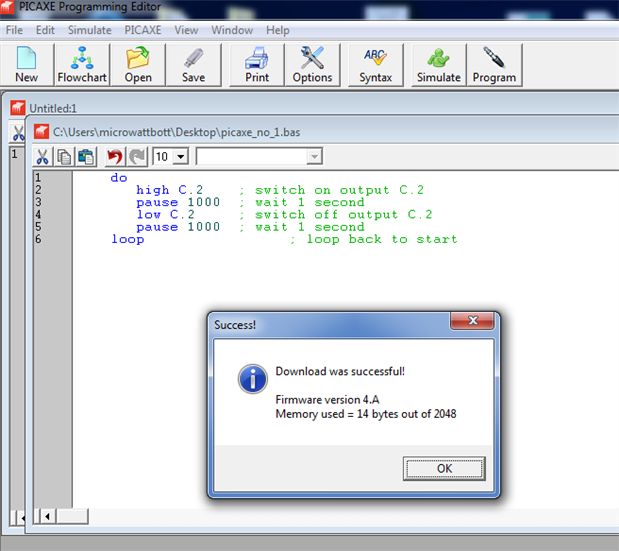
Task: Create a new file with New icon
Action: pos(26,65)
